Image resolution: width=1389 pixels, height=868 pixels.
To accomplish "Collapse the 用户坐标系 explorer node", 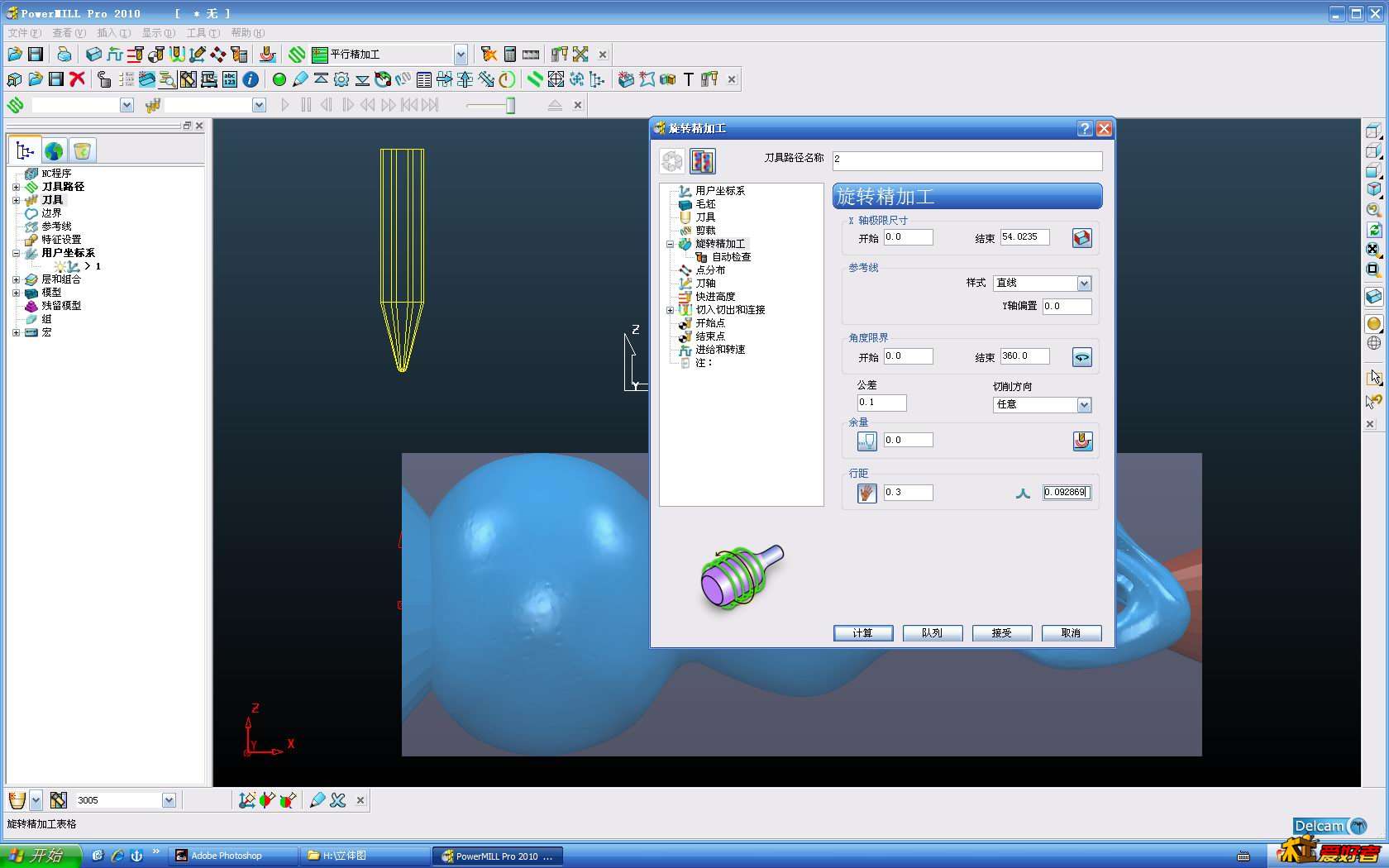I will point(16,253).
